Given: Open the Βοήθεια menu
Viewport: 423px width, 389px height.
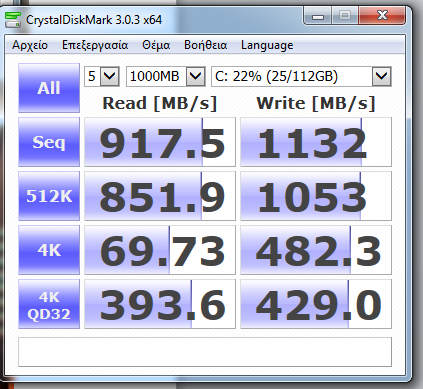Looking at the screenshot, I should pos(206,45).
